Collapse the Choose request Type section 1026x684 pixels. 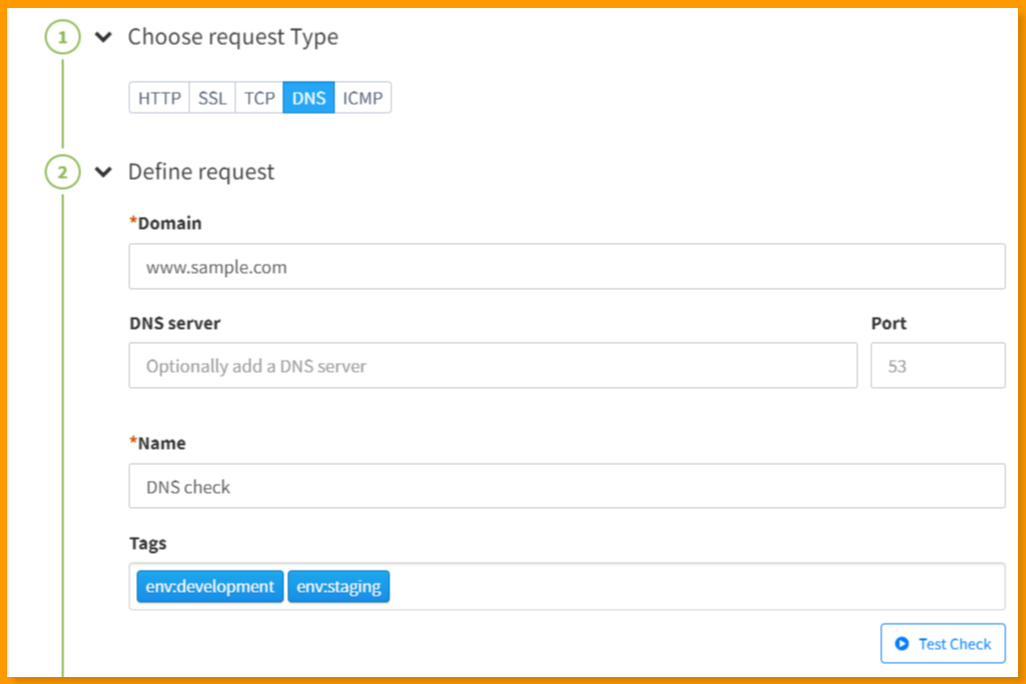(x=103, y=36)
